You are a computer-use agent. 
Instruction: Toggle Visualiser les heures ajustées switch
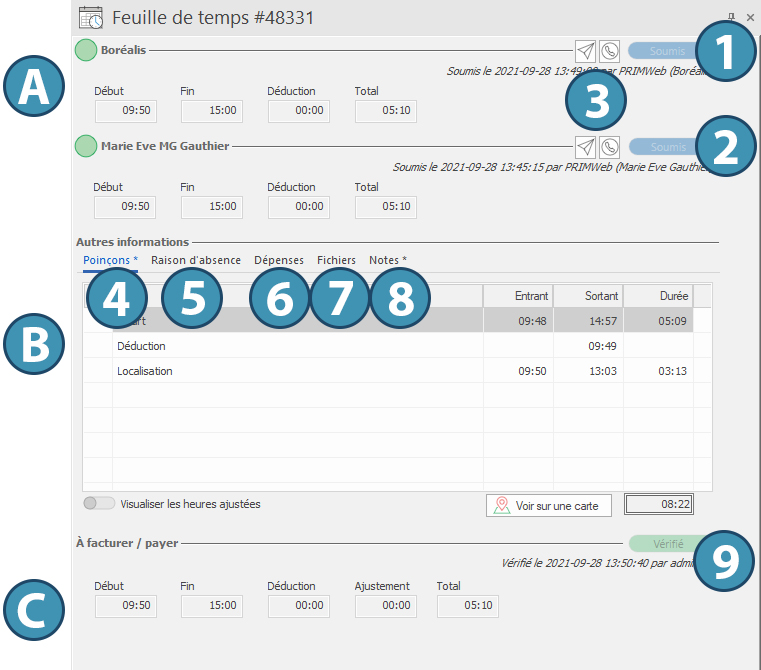coord(99,504)
